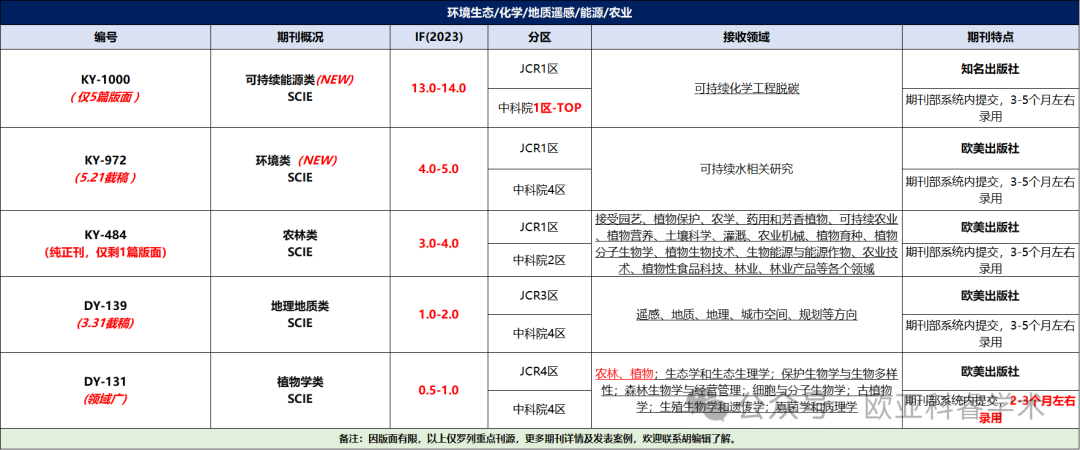The image size is (1080, 450).
Task: Click the red deadline 5.21截稿
Action: (106, 177)
